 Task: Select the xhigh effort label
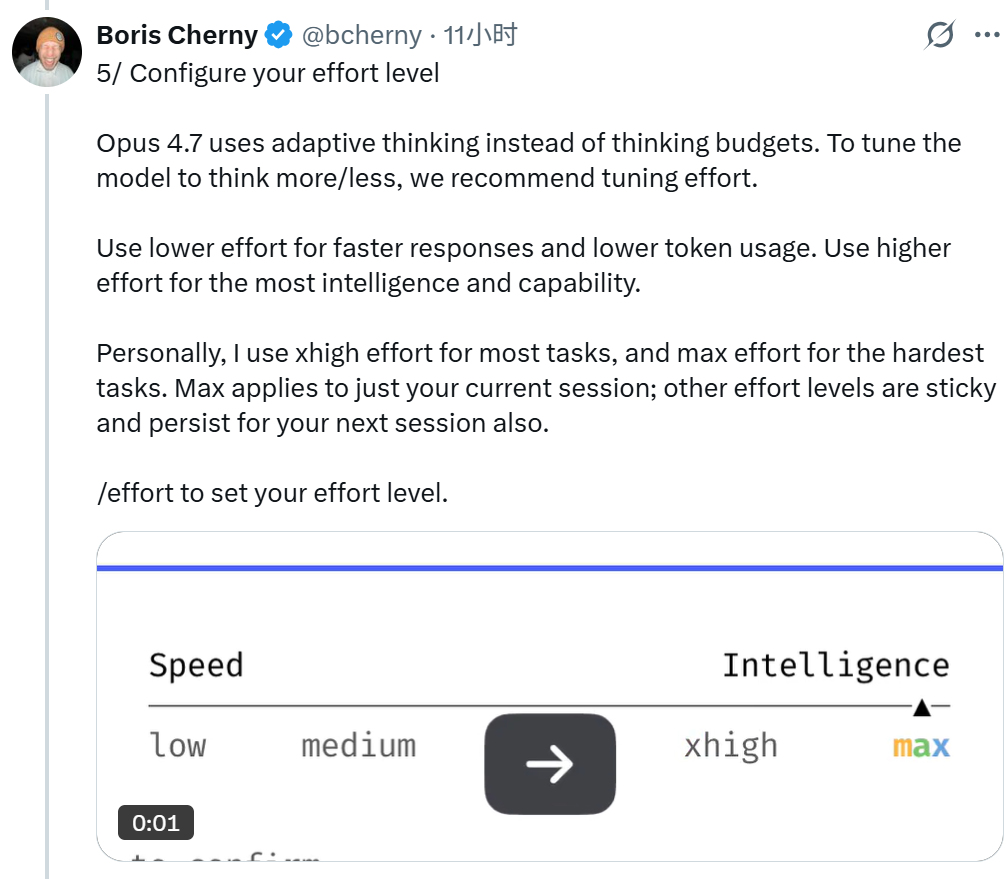tap(730, 746)
